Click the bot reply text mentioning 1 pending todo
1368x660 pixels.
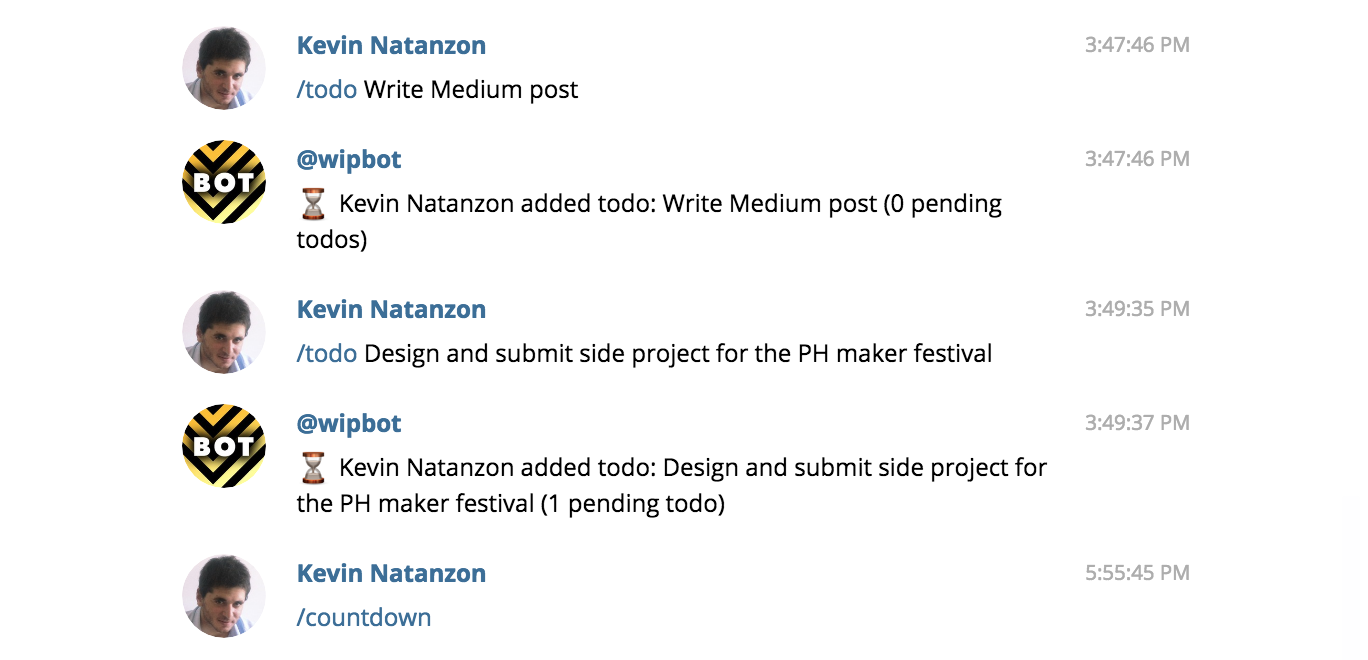[x=670, y=486]
